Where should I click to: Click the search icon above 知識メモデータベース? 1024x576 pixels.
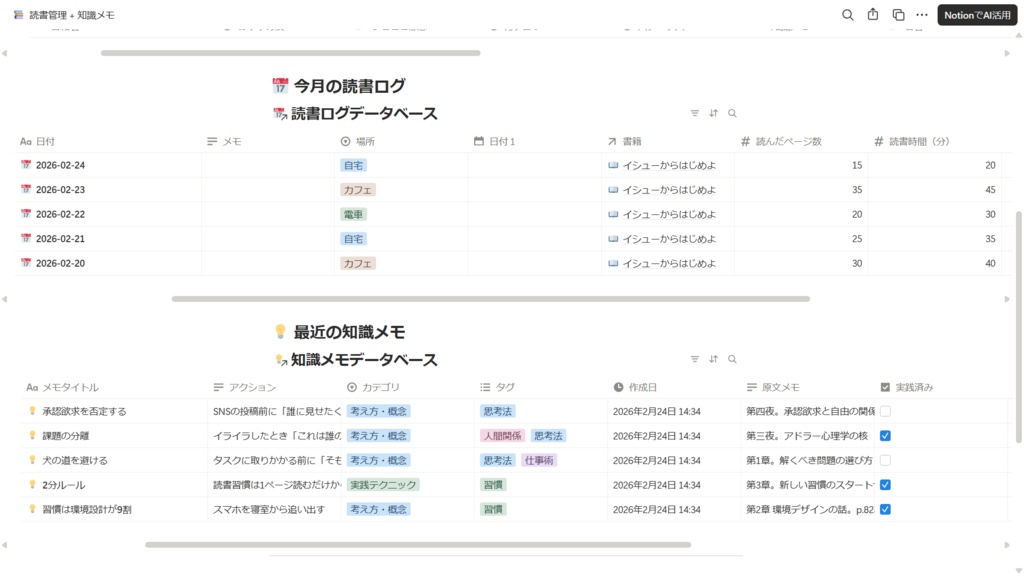[x=733, y=358]
